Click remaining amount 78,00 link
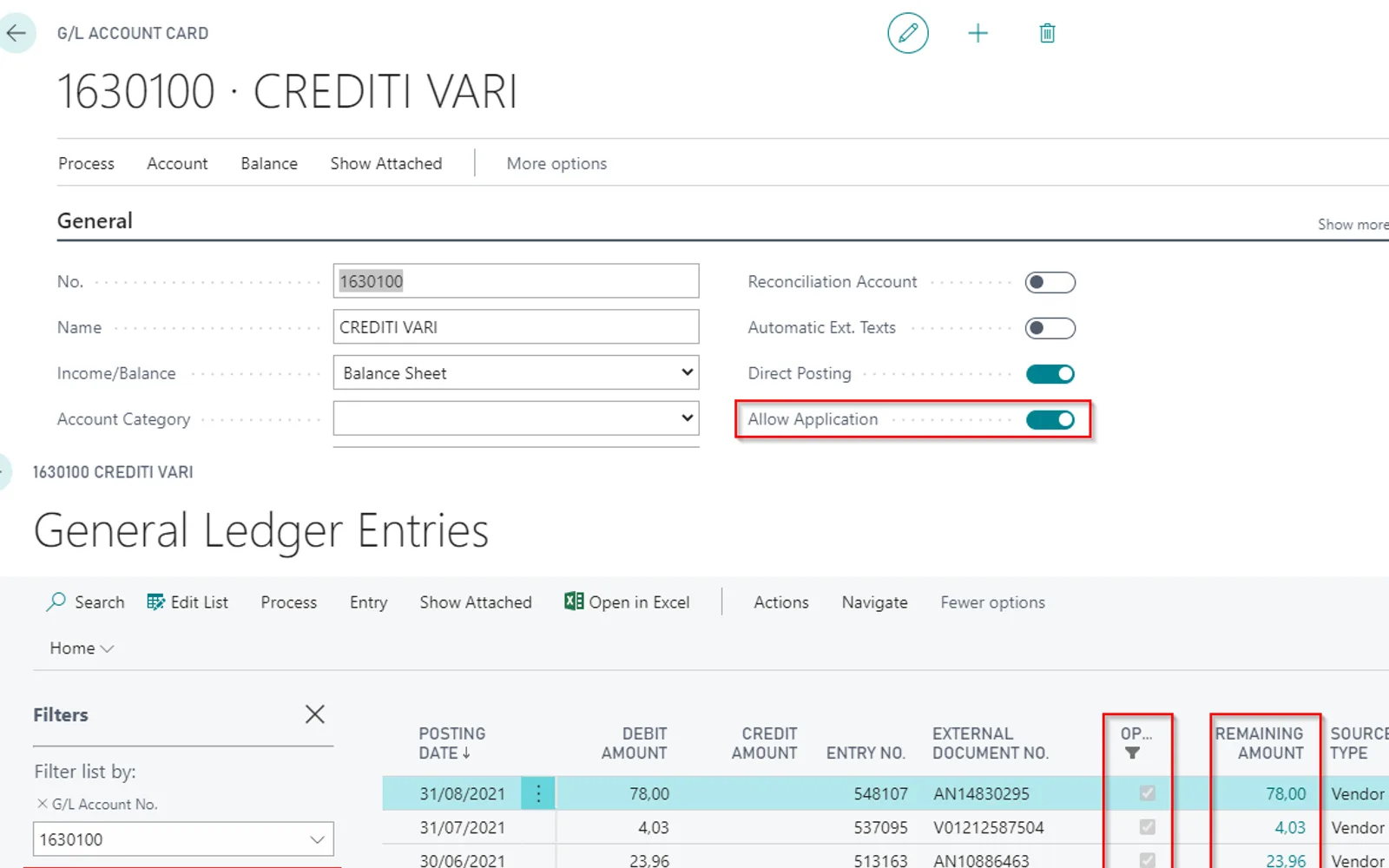 click(1286, 793)
